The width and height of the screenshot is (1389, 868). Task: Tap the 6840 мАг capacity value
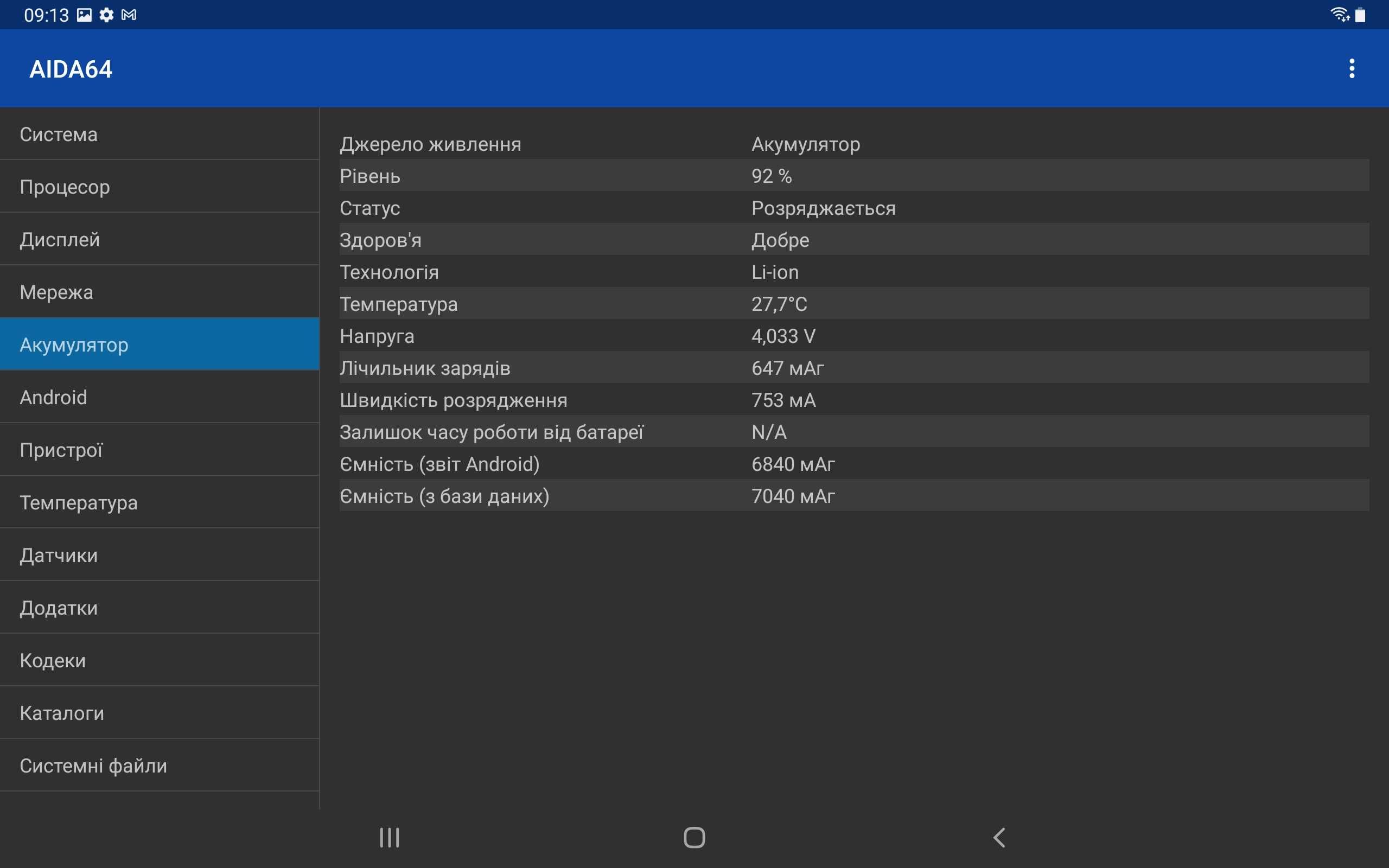point(793,464)
